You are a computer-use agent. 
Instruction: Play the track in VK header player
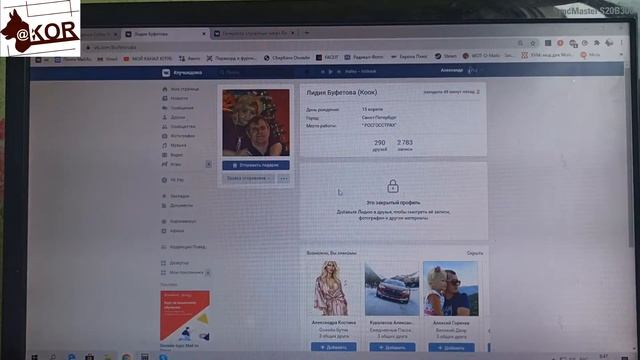330,72
